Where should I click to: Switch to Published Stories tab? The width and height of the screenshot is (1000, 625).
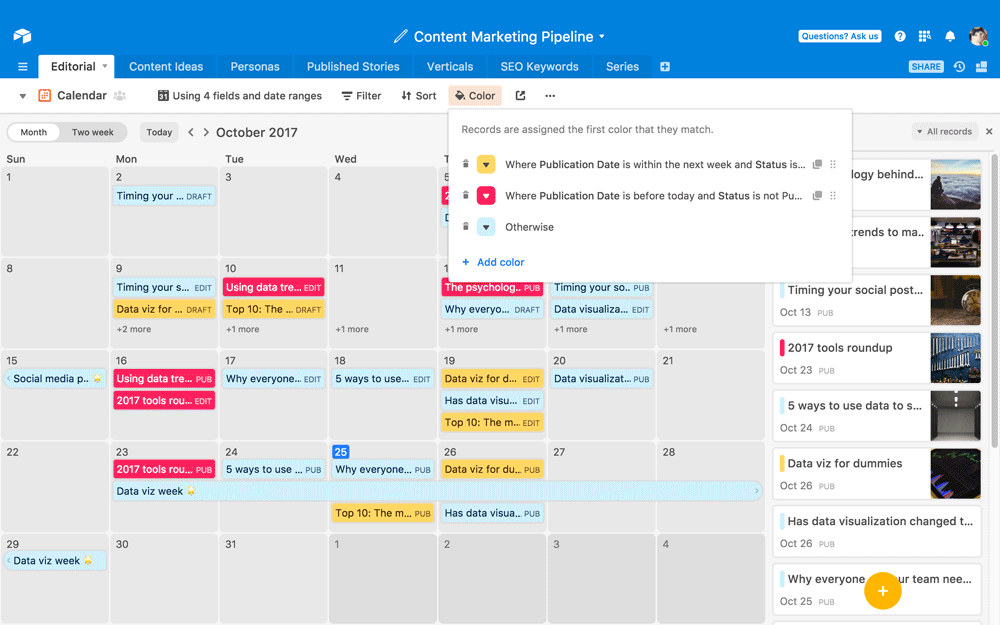click(353, 66)
